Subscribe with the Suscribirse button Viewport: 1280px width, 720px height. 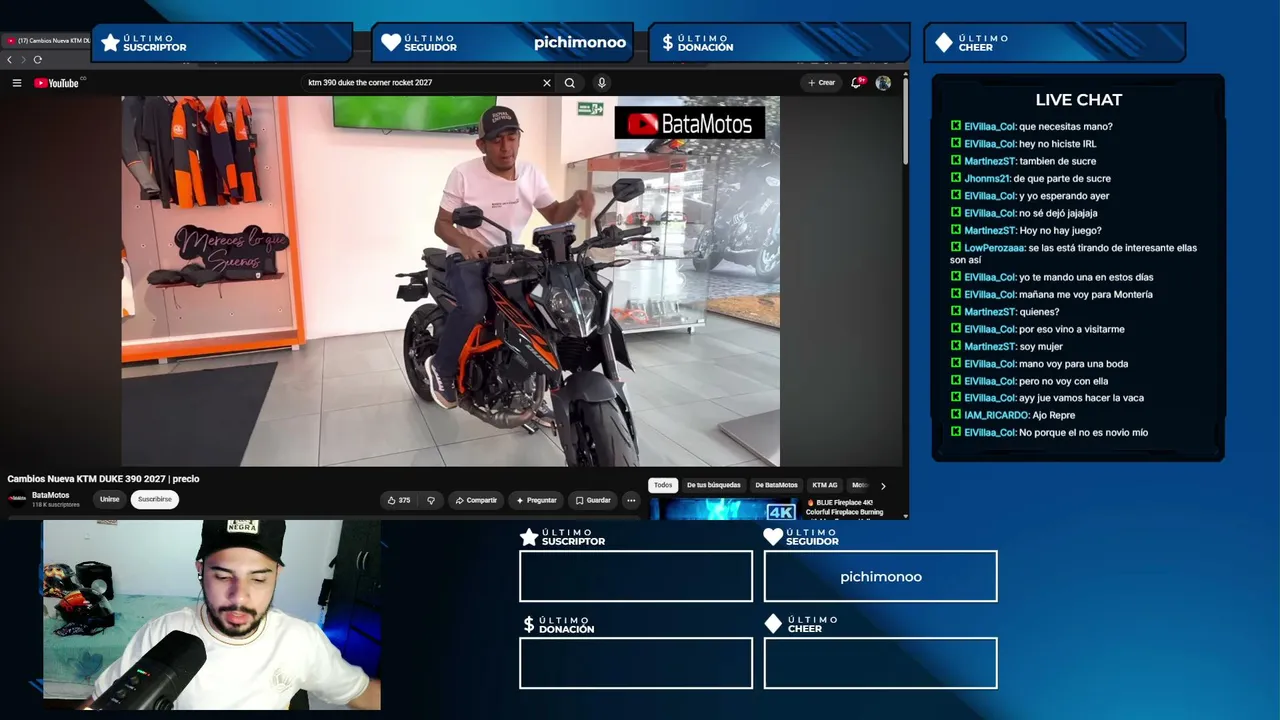pos(155,500)
